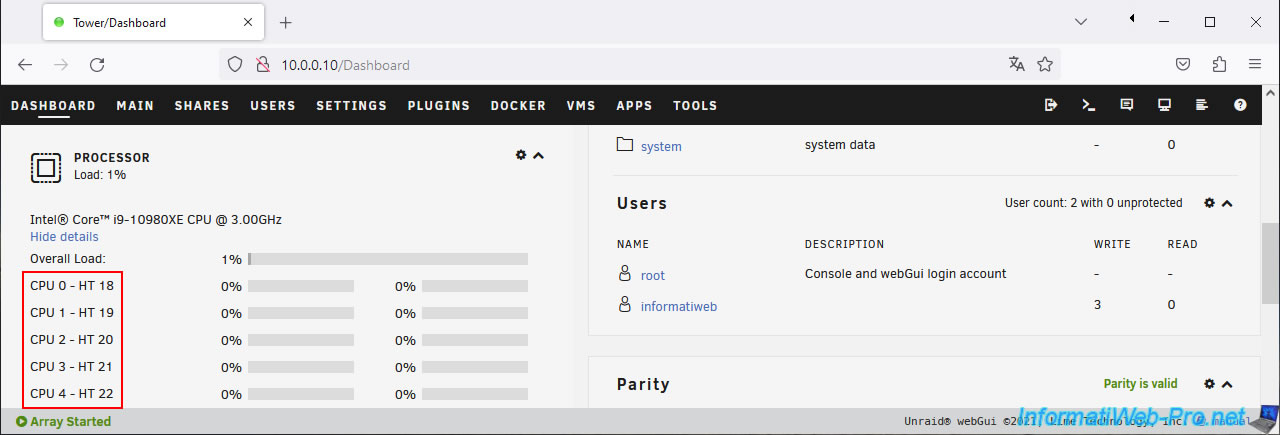This screenshot has height=435, width=1280.
Task: Click the translate page icon
Action: tap(1017, 64)
